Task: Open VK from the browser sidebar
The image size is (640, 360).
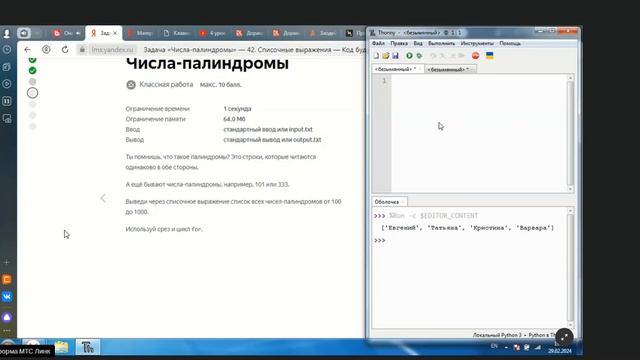Action: (7, 297)
